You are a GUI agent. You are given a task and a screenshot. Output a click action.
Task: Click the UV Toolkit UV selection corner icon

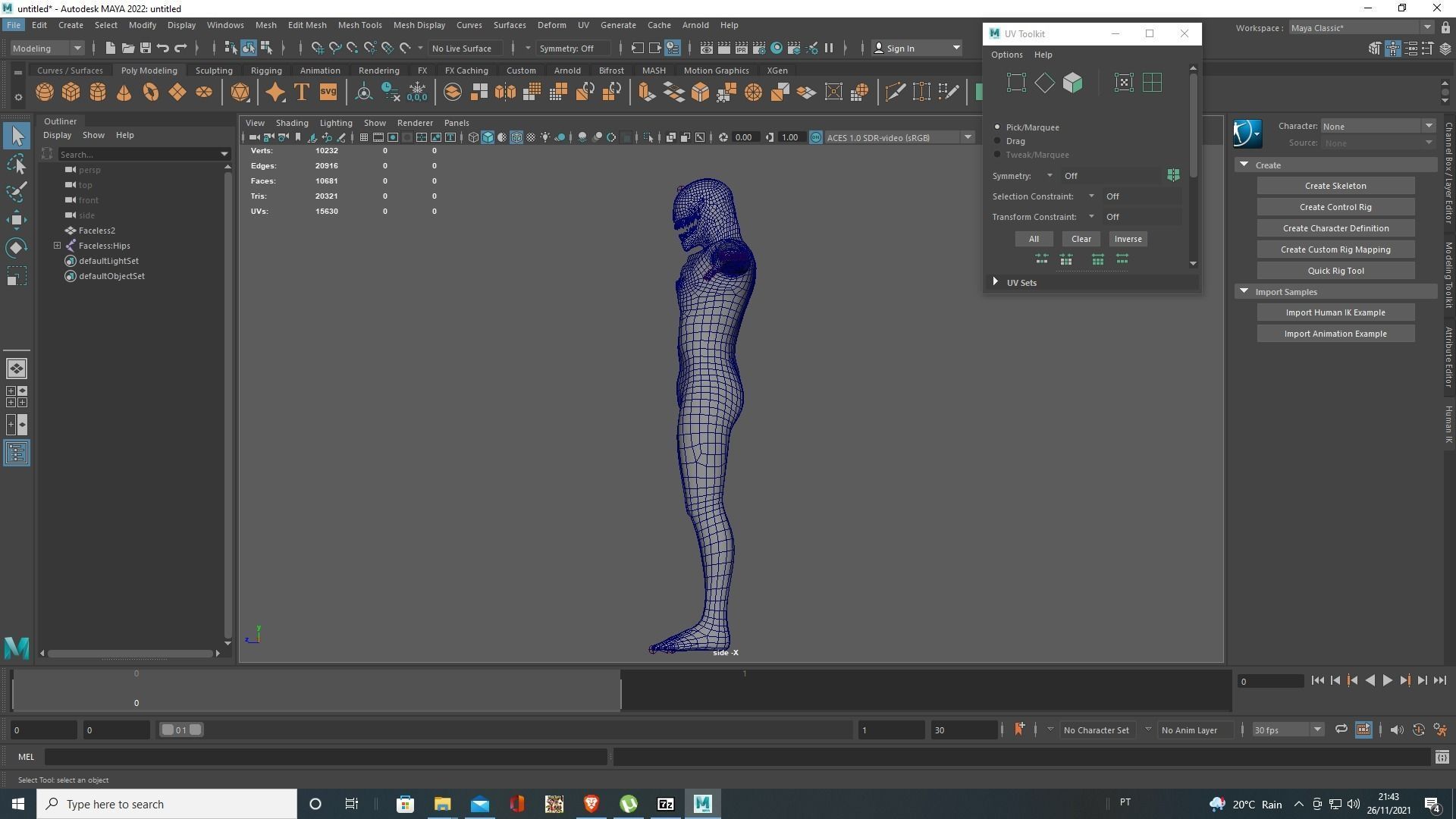tap(1016, 83)
